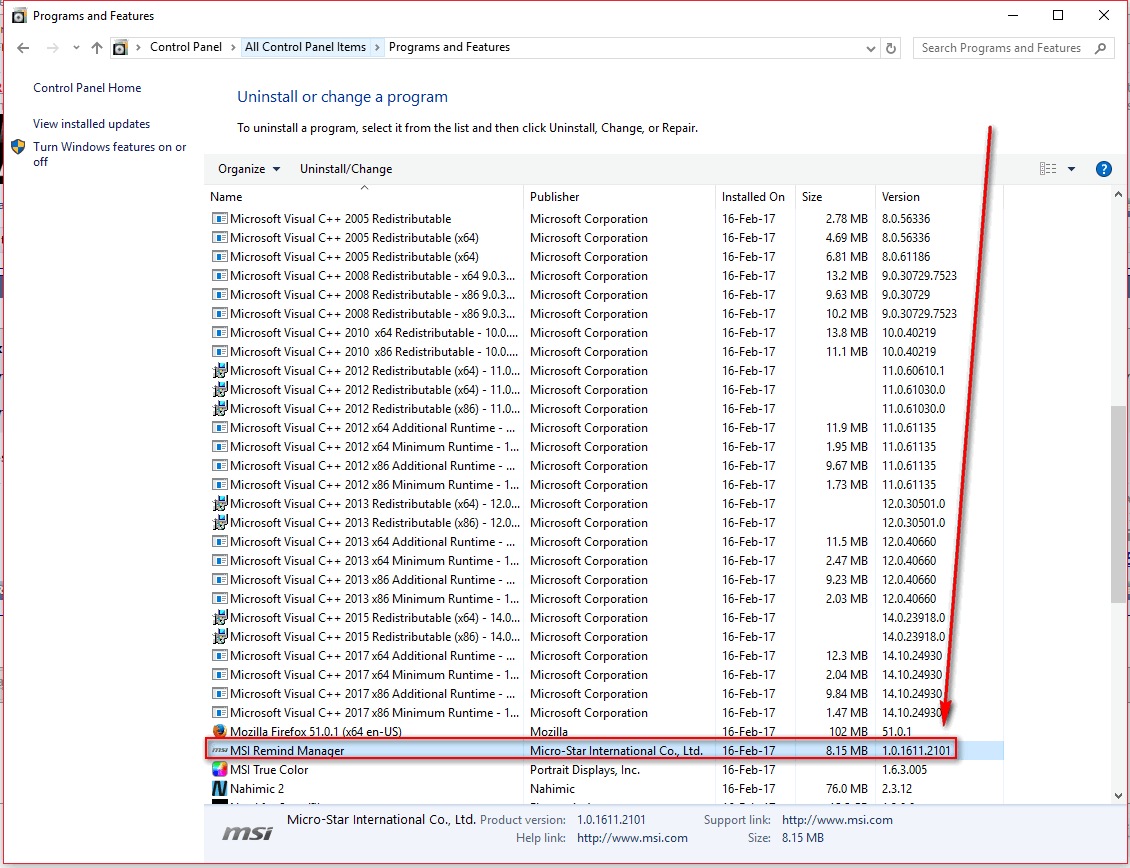Click version cell 8.0.61186
The height and width of the screenshot is (868, 1130).
(x=906, y=257)
